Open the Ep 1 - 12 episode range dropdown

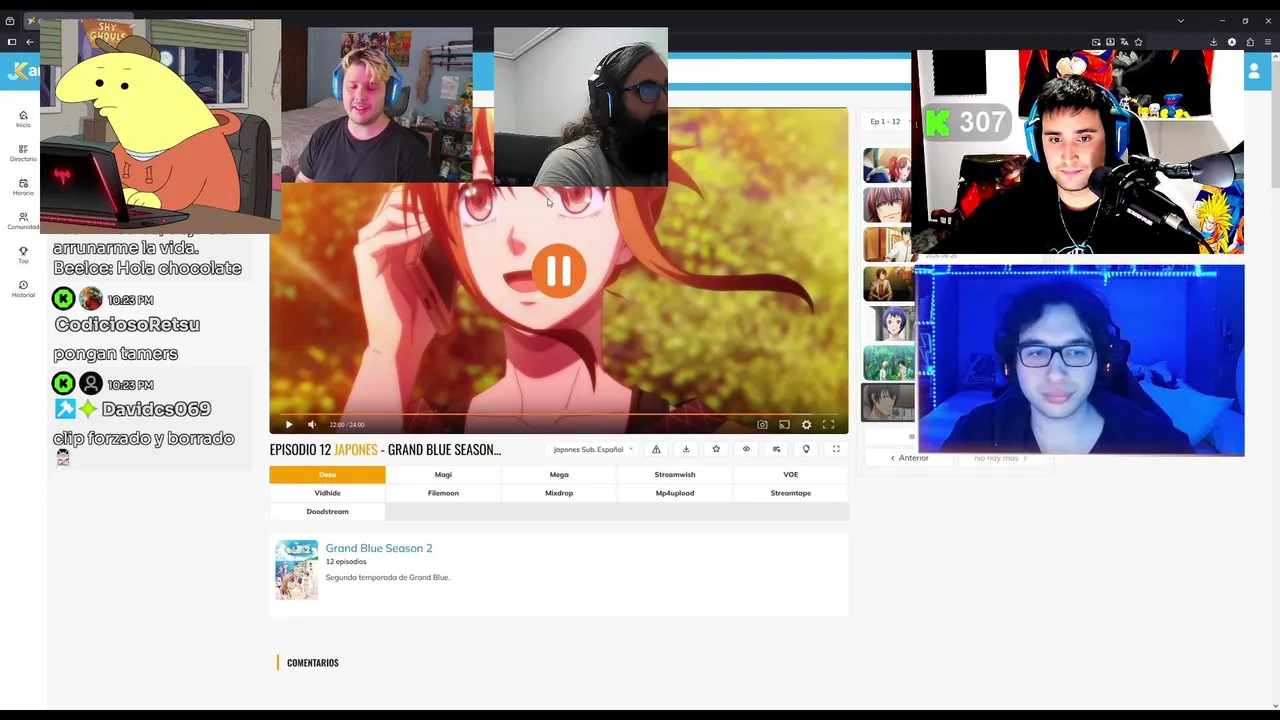[x=886, y=121]
